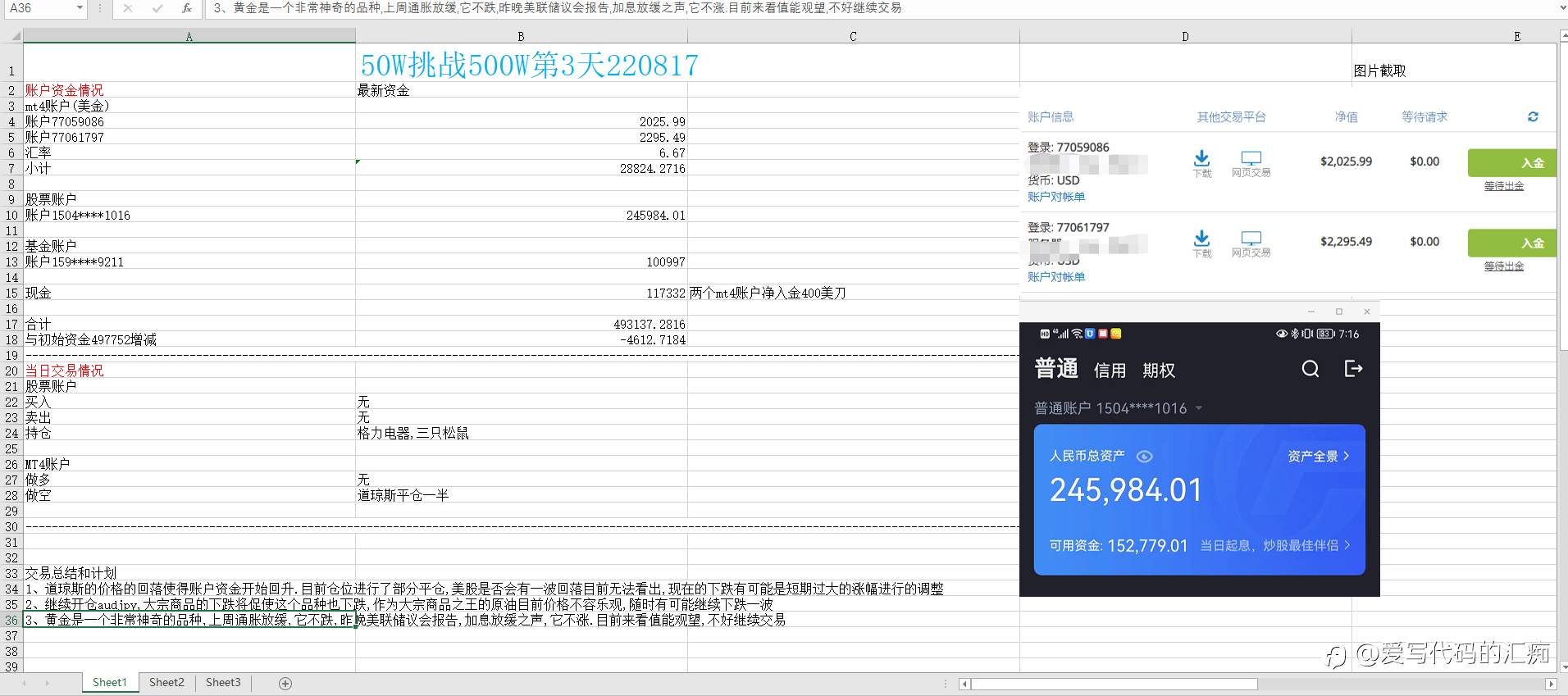Viewport: 1568px width, 696px height.
Task: Toggle eye icon beside 人民币总资产
Action: pos(1144,456)
